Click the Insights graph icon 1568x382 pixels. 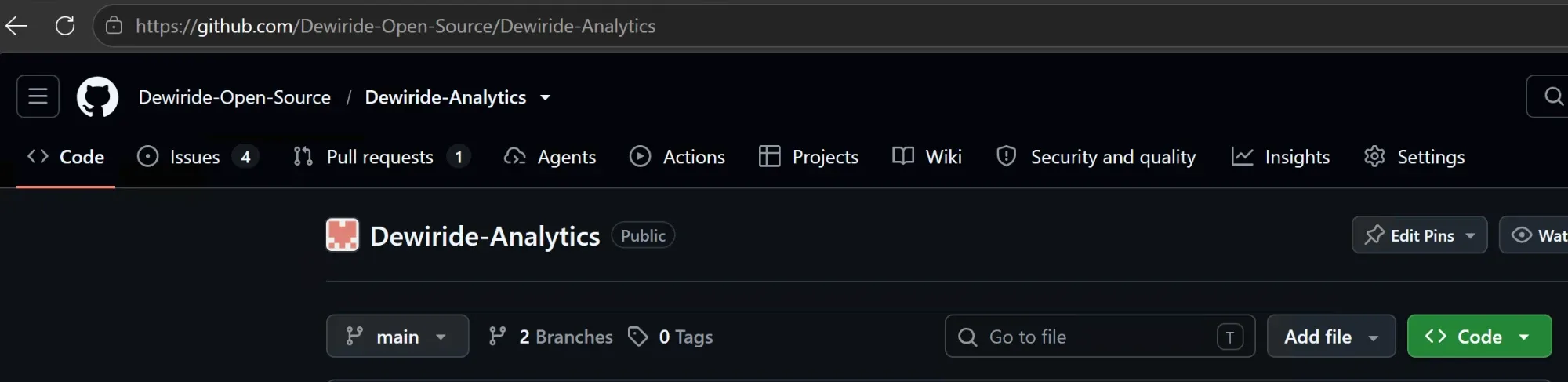click(1242, 156)
